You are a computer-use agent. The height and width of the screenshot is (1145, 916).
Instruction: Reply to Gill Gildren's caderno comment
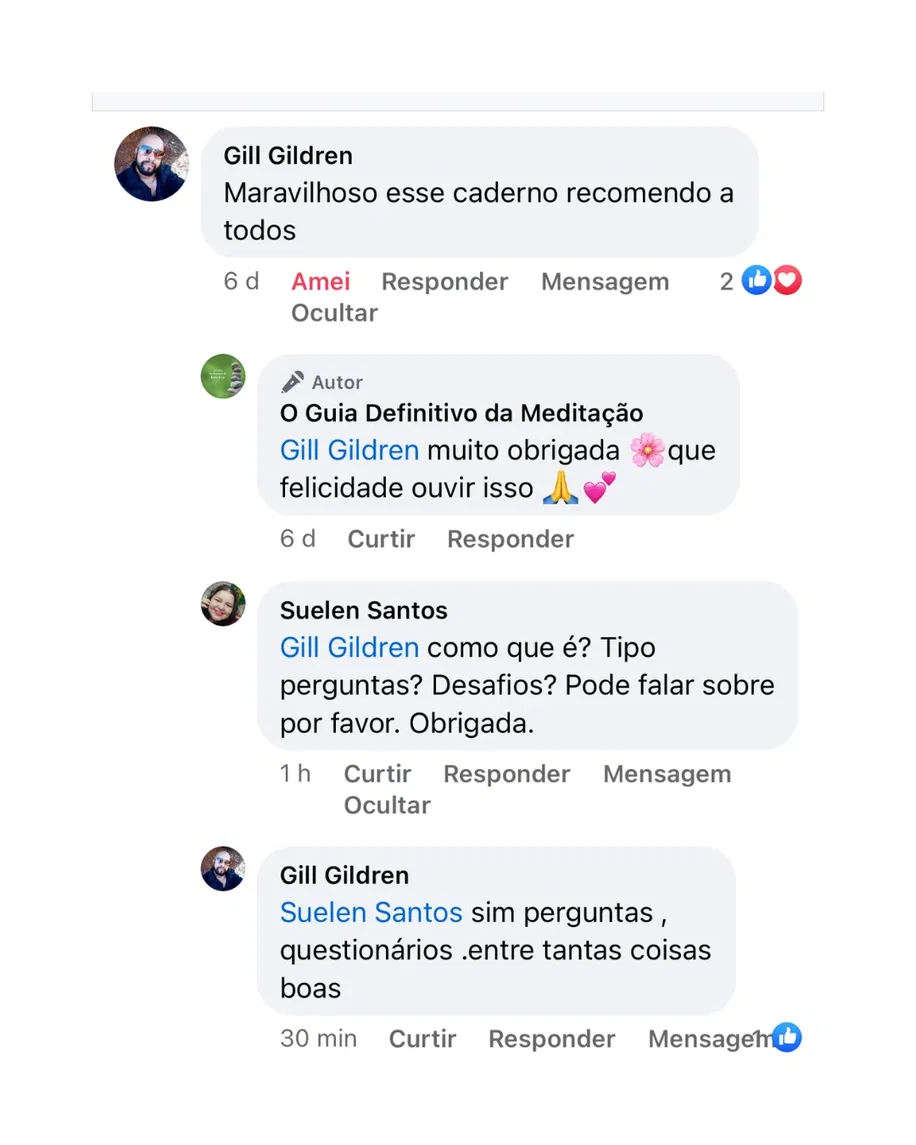point(444,281)
